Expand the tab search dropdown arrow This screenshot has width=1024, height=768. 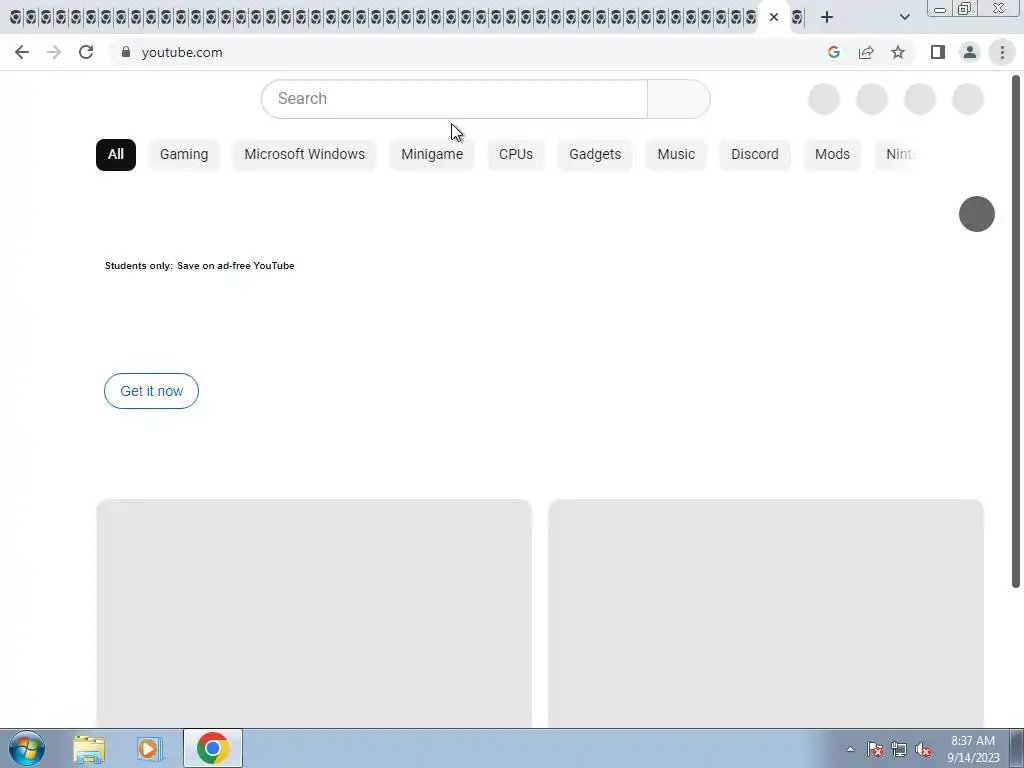[x=904, y=17]
